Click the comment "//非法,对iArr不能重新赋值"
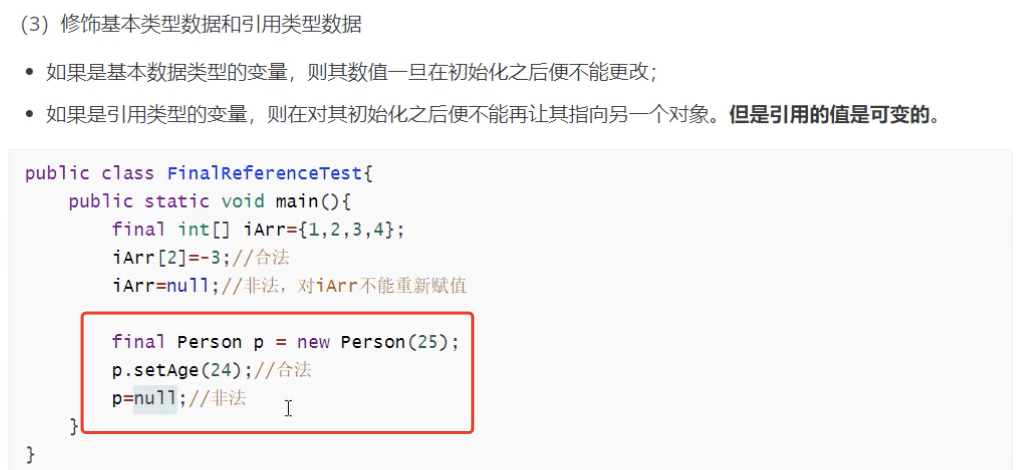 pos(344,286)
